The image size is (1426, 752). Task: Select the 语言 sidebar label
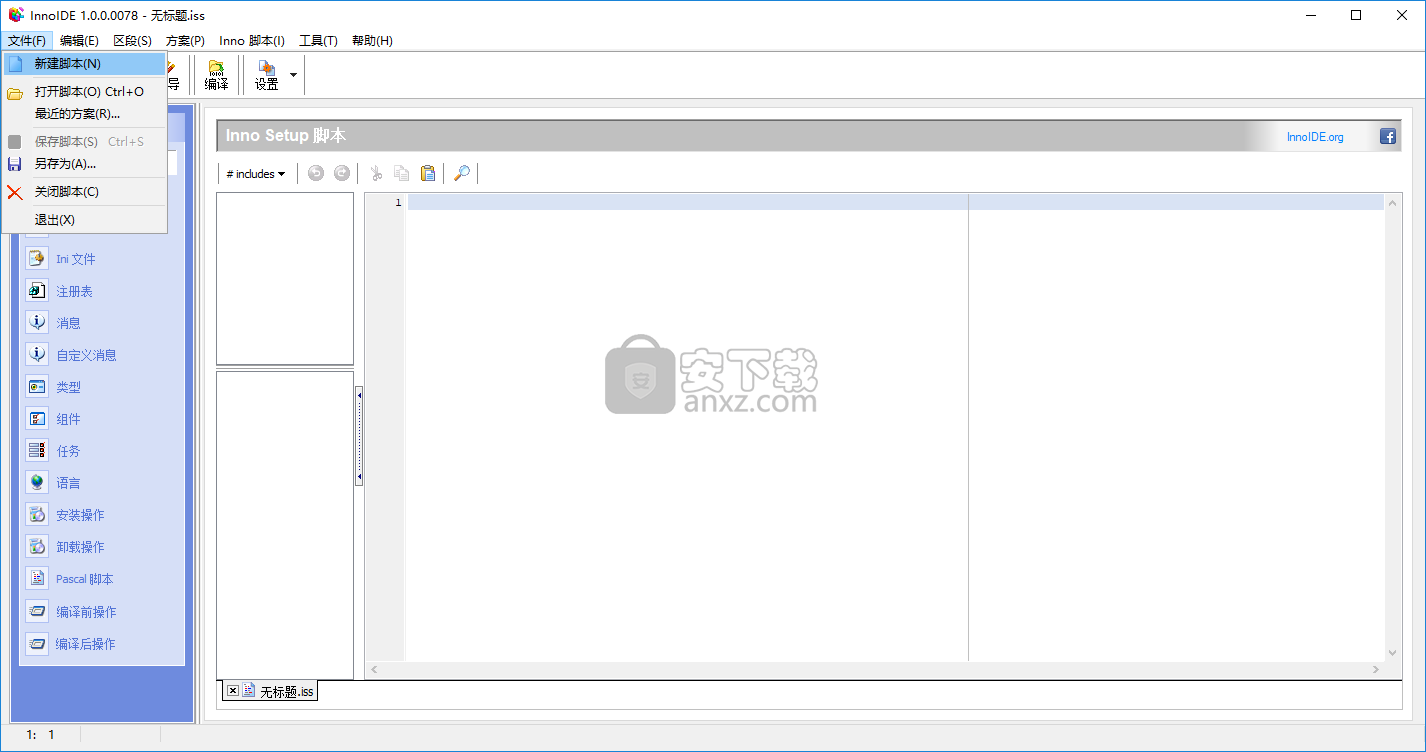(x=68, y=483)
